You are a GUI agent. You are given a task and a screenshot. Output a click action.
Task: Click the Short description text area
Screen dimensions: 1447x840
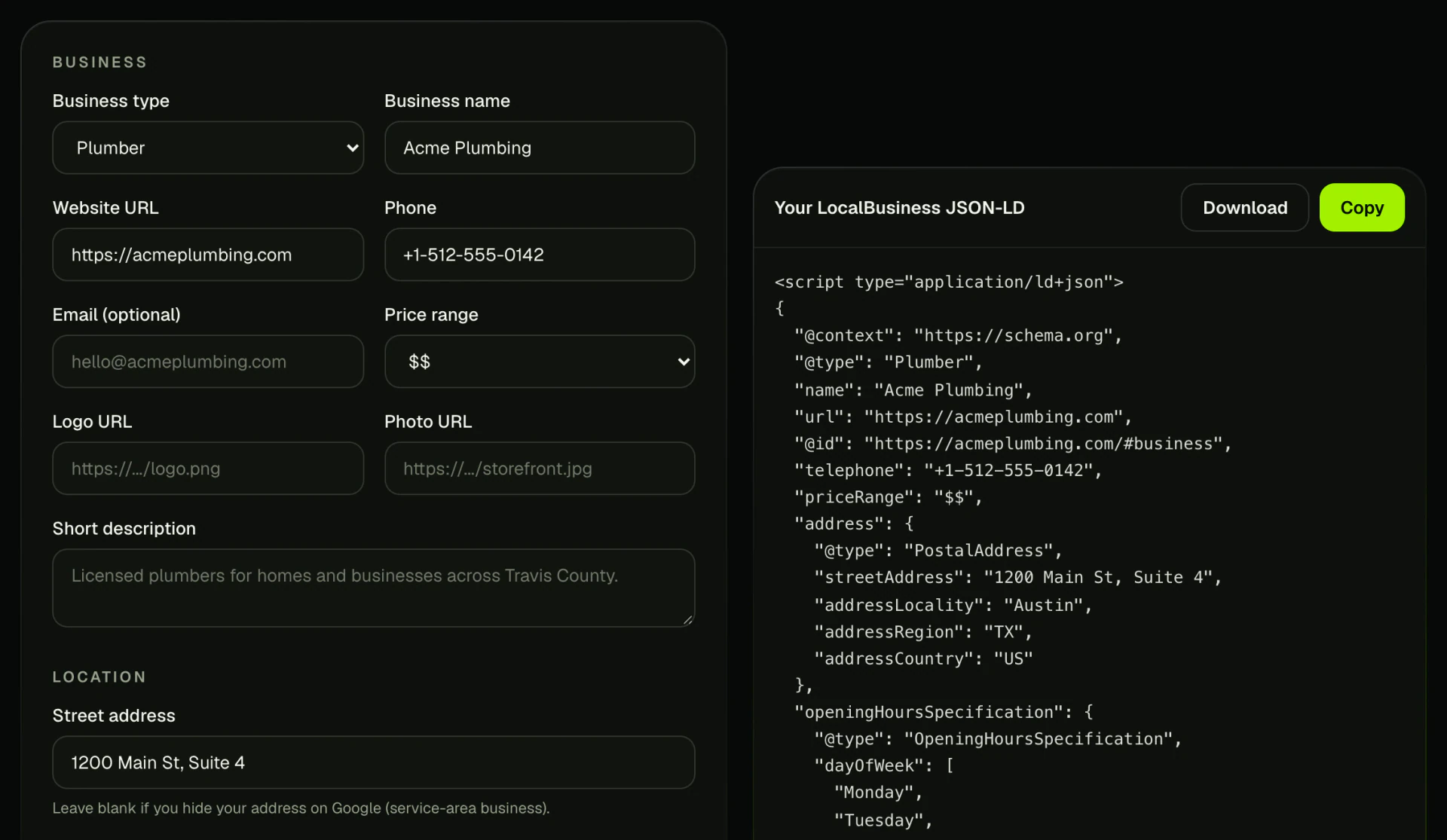click(x=374, y=588)
